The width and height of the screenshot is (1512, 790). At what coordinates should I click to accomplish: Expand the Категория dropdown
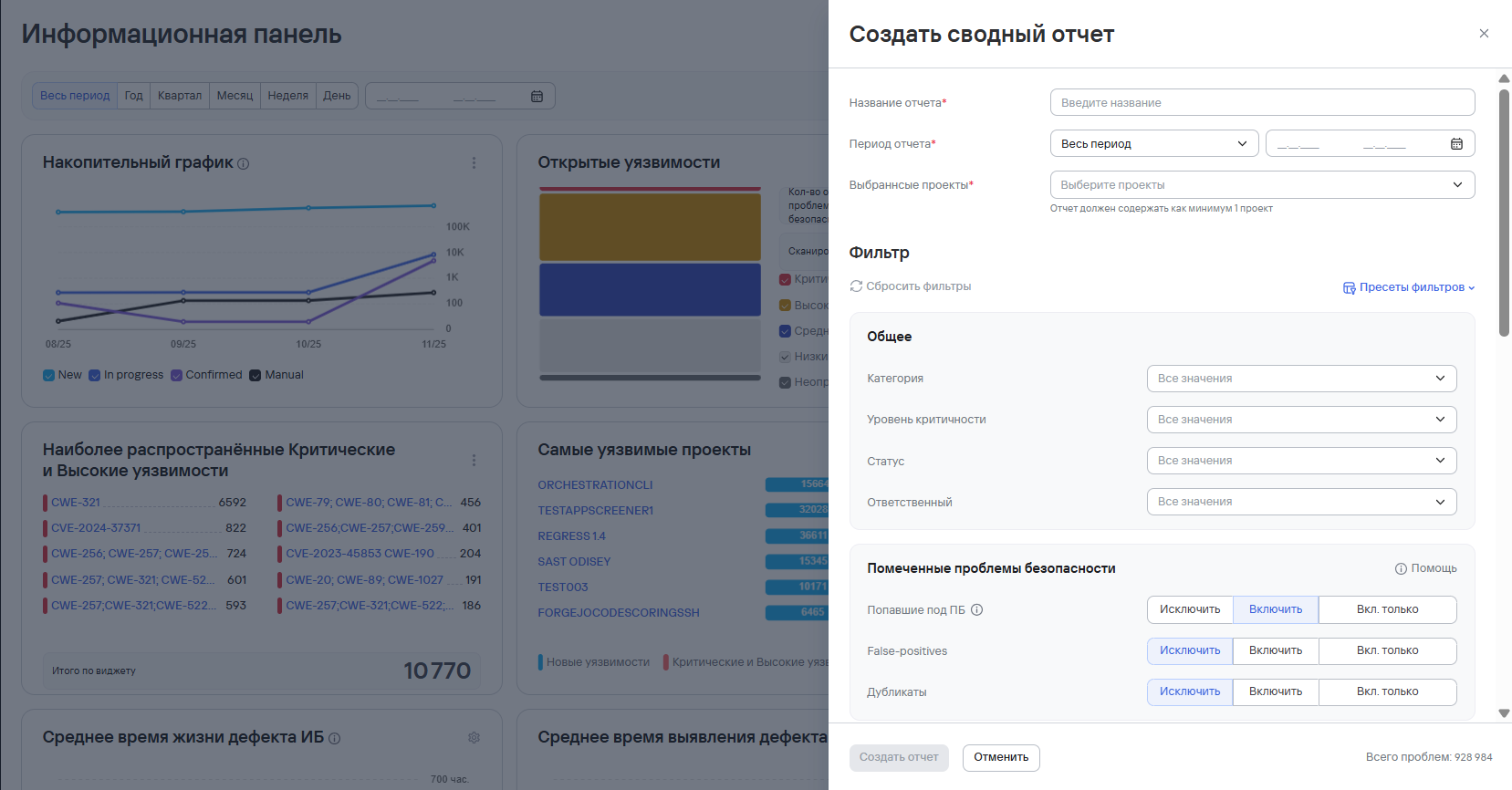pyautogui.click(x=1300, y=379)
